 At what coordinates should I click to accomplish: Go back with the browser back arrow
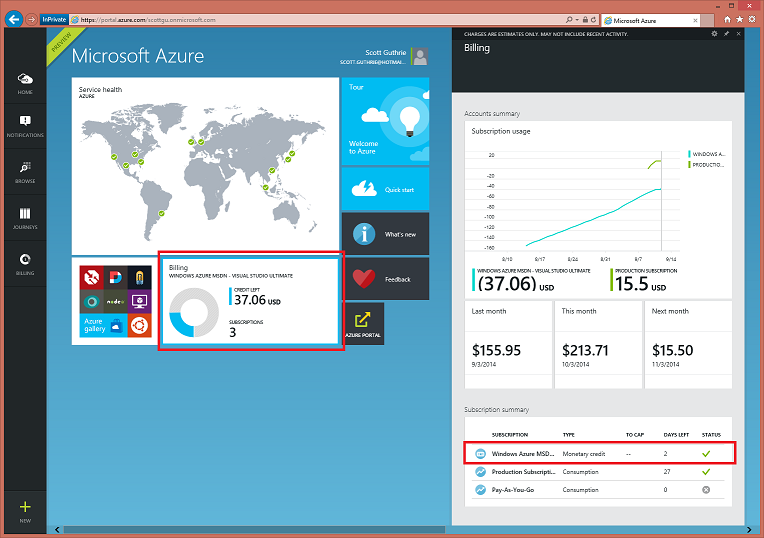point(14,19)
